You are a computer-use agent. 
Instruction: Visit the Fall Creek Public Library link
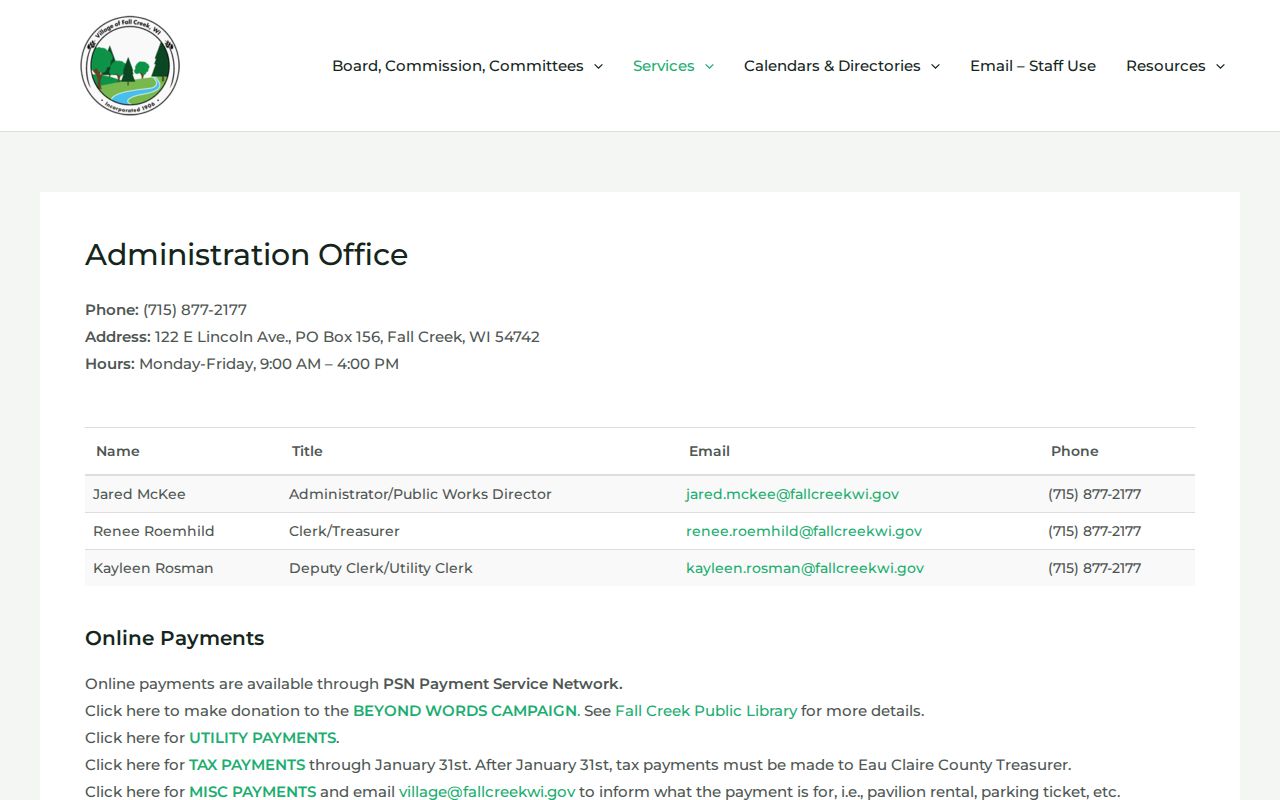706,711
